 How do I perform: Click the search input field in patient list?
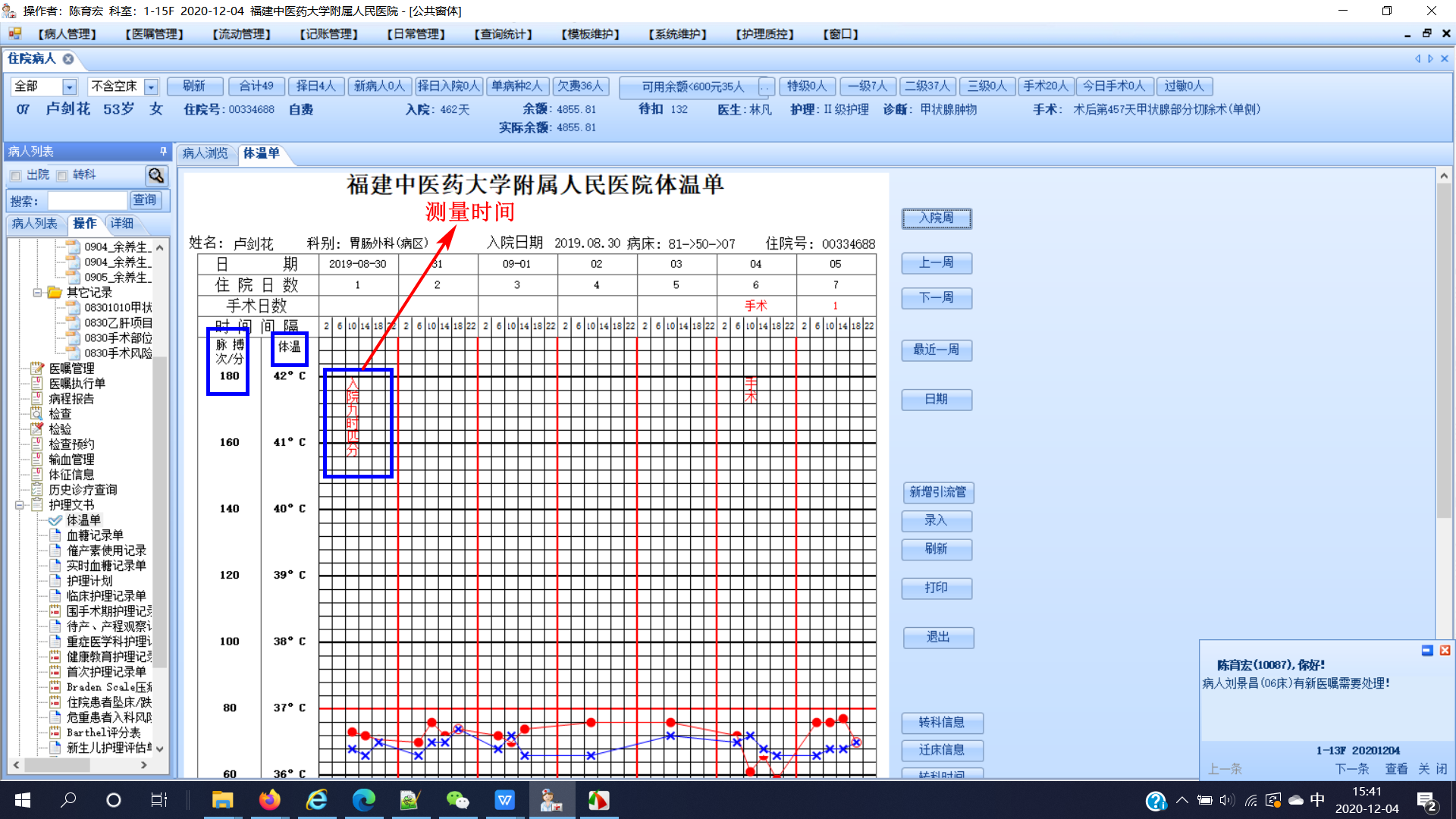87,201
